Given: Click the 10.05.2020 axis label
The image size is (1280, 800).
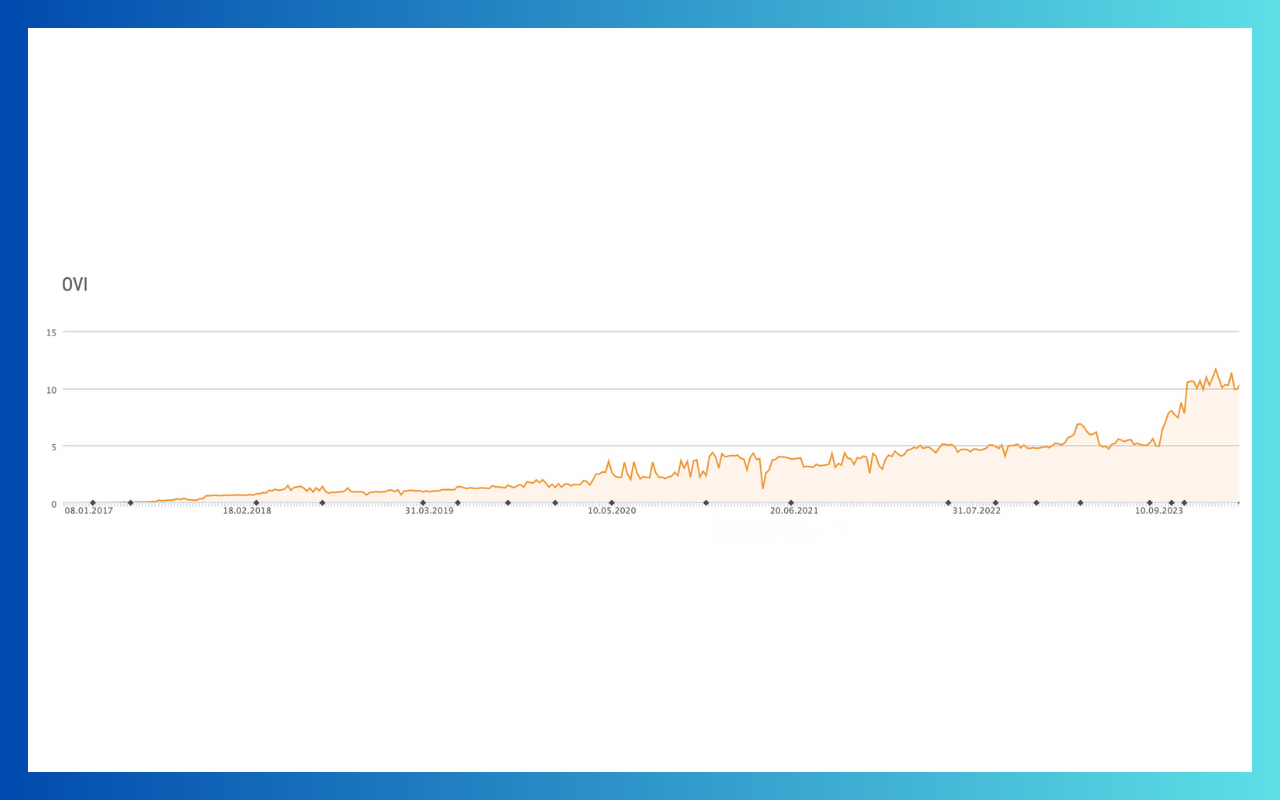Looking at the screenshot, I should tap(610, 510).
